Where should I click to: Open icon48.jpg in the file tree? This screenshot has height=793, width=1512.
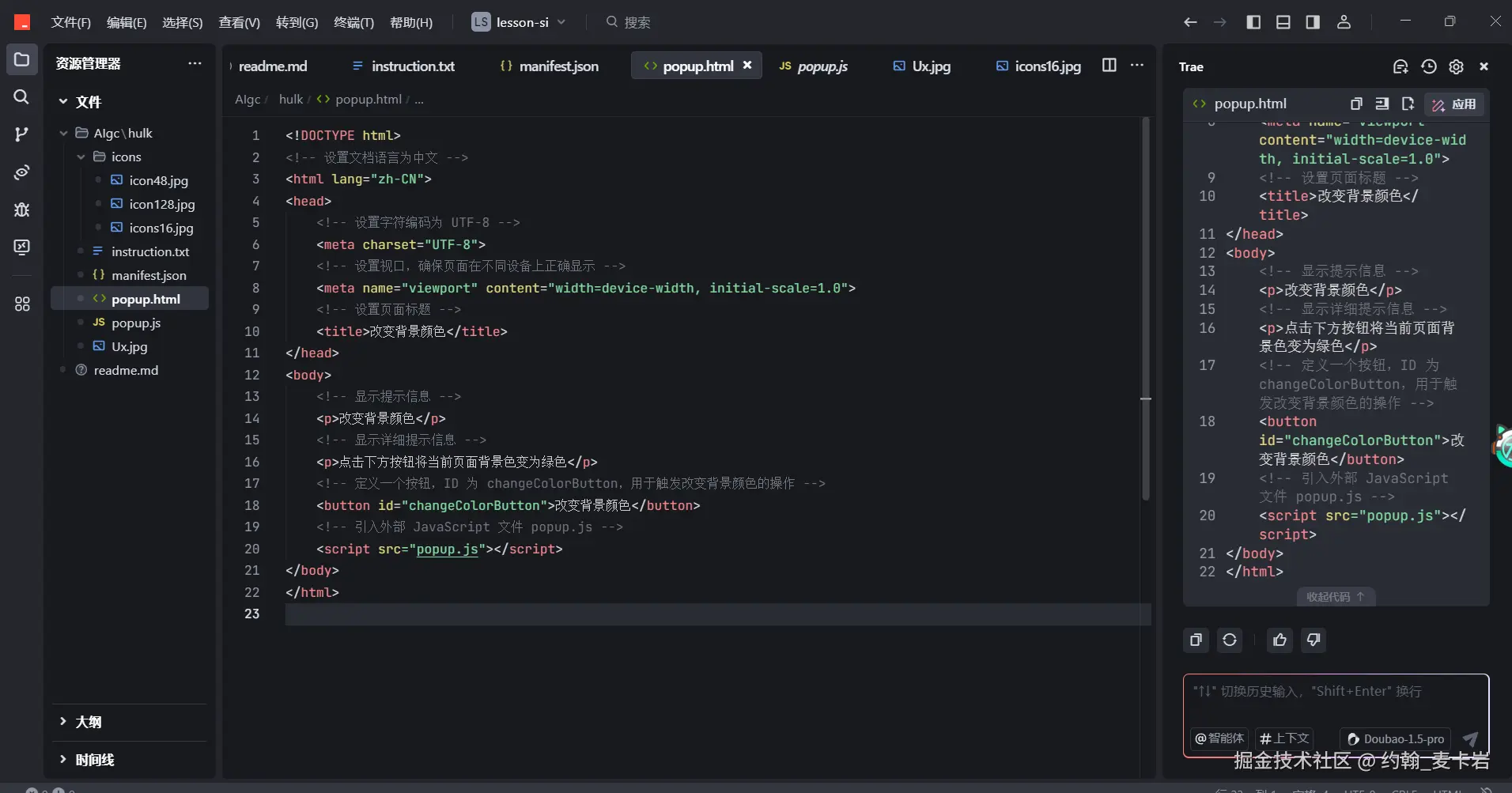tap(158, 180)
